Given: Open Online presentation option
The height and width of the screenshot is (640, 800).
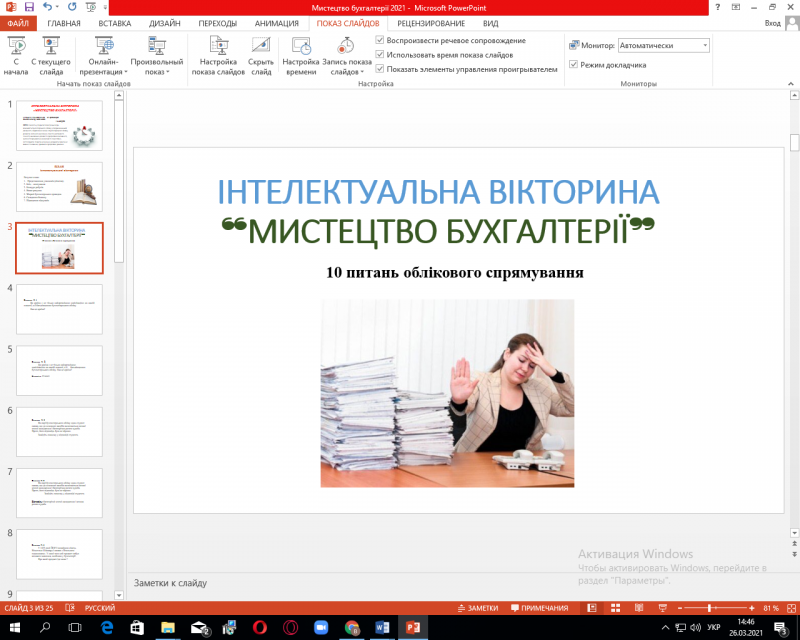Looking at the screenshot, I should click(104, 56).
